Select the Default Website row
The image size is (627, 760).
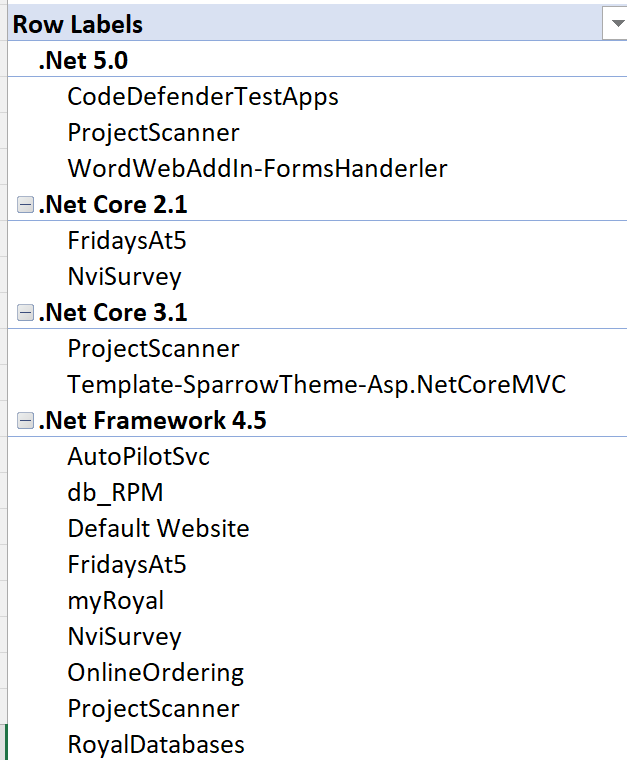(x=158, y=529)
